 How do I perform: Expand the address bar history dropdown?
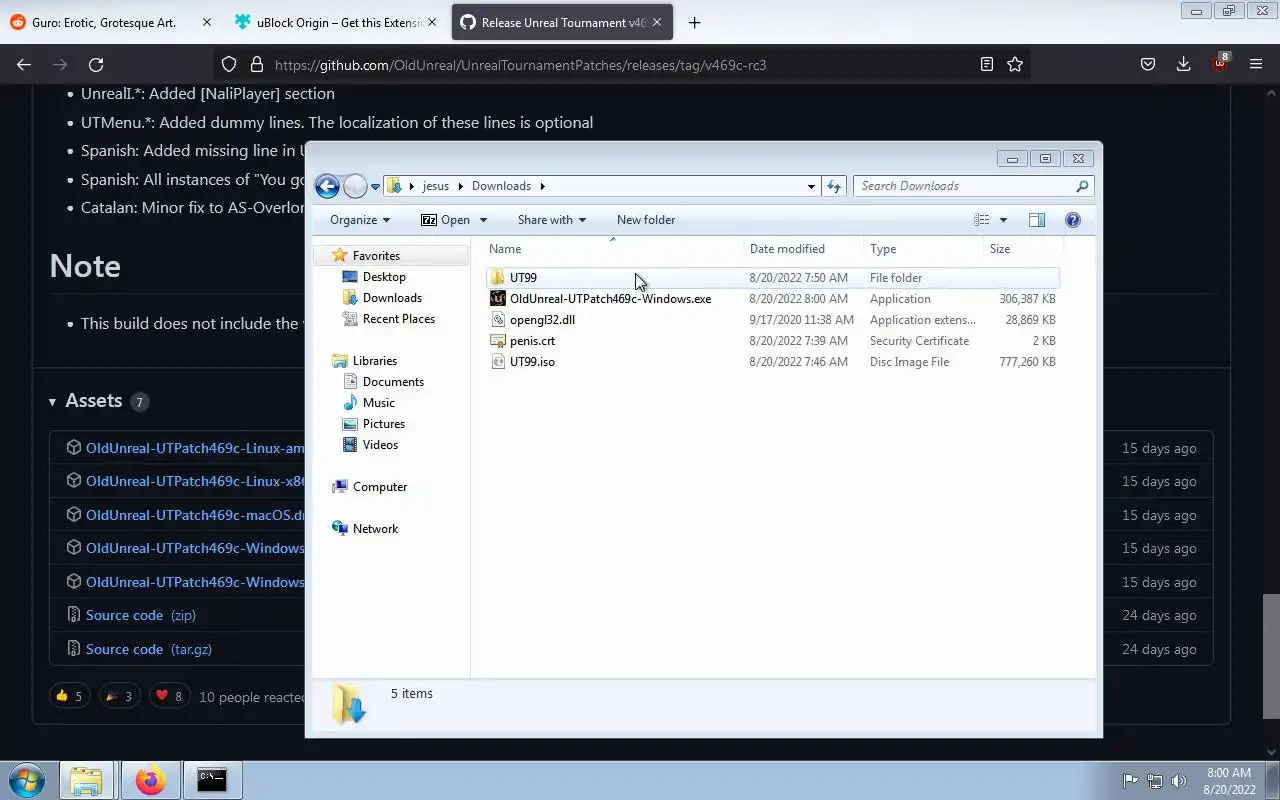[811, 186]
